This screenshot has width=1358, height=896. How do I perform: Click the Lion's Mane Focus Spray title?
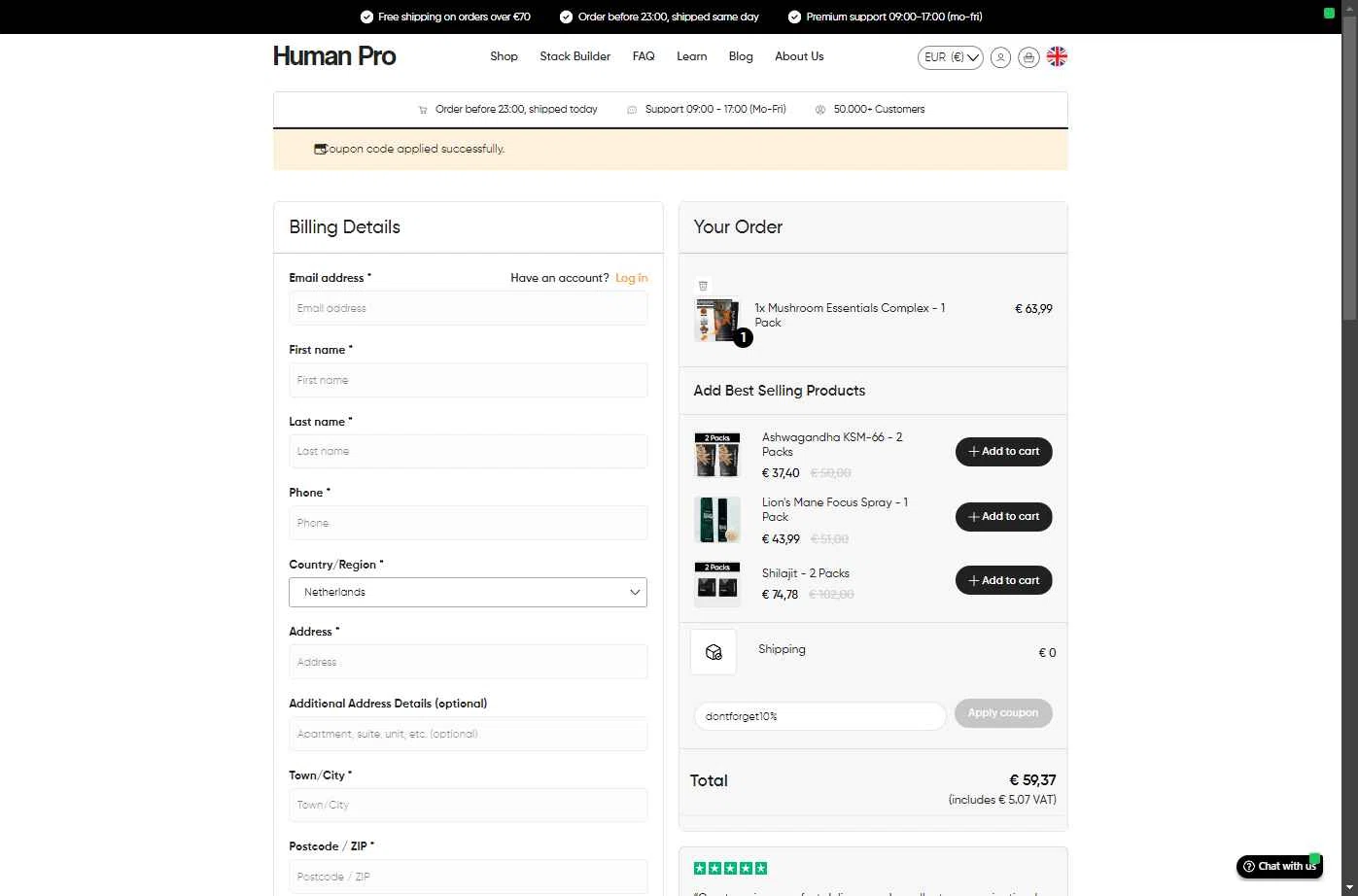(x=835, y=509)
